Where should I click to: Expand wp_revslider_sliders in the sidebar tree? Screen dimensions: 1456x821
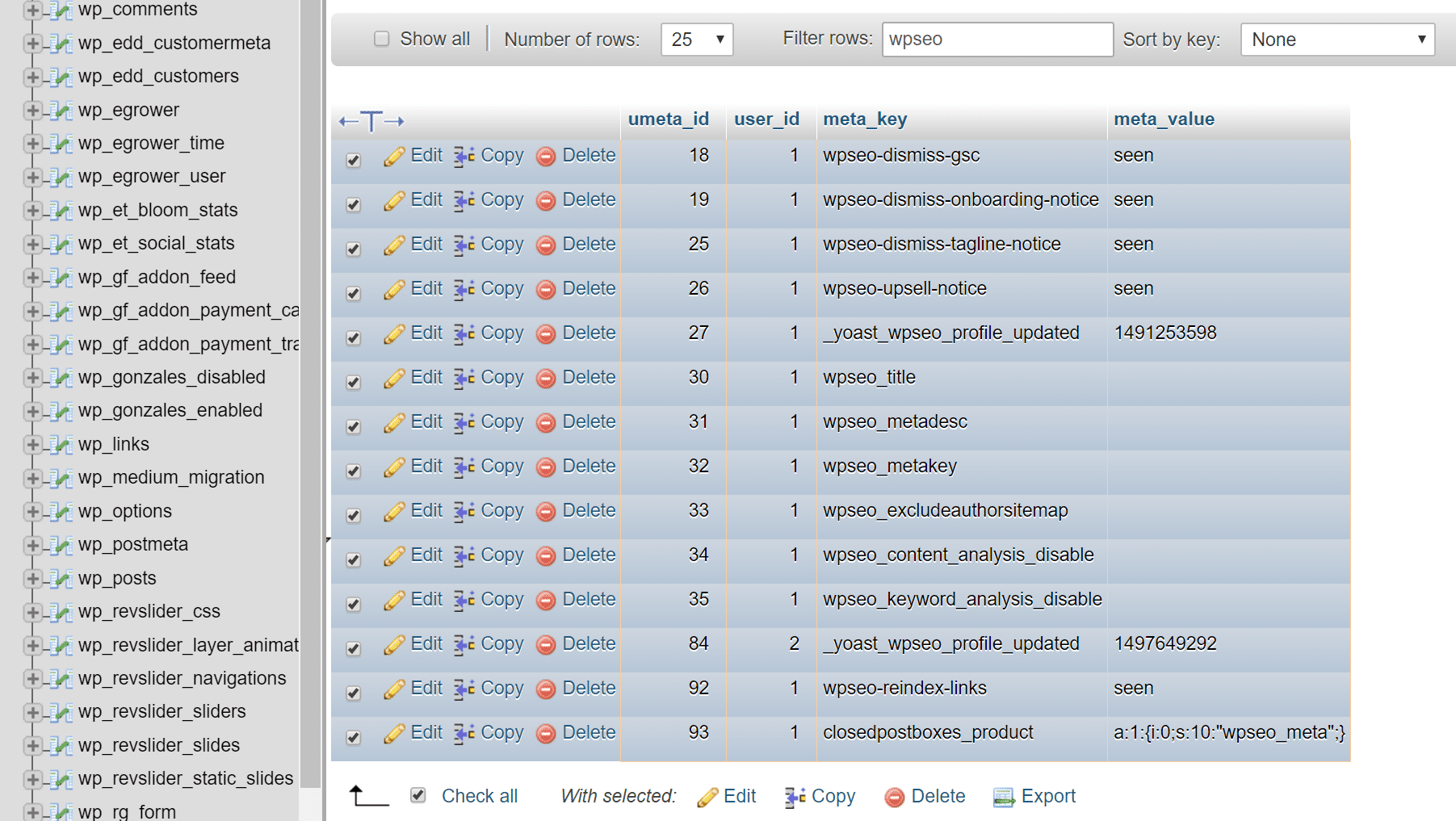pos(32,711)
